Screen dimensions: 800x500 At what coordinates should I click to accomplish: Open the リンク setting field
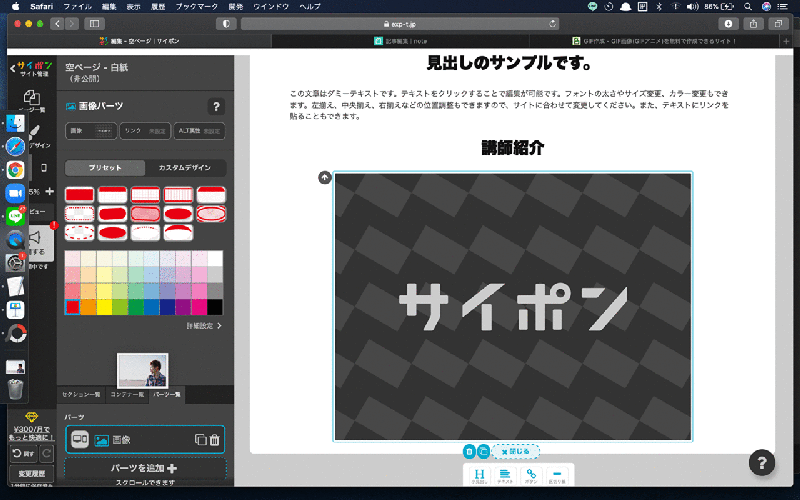tap(145, 131)
